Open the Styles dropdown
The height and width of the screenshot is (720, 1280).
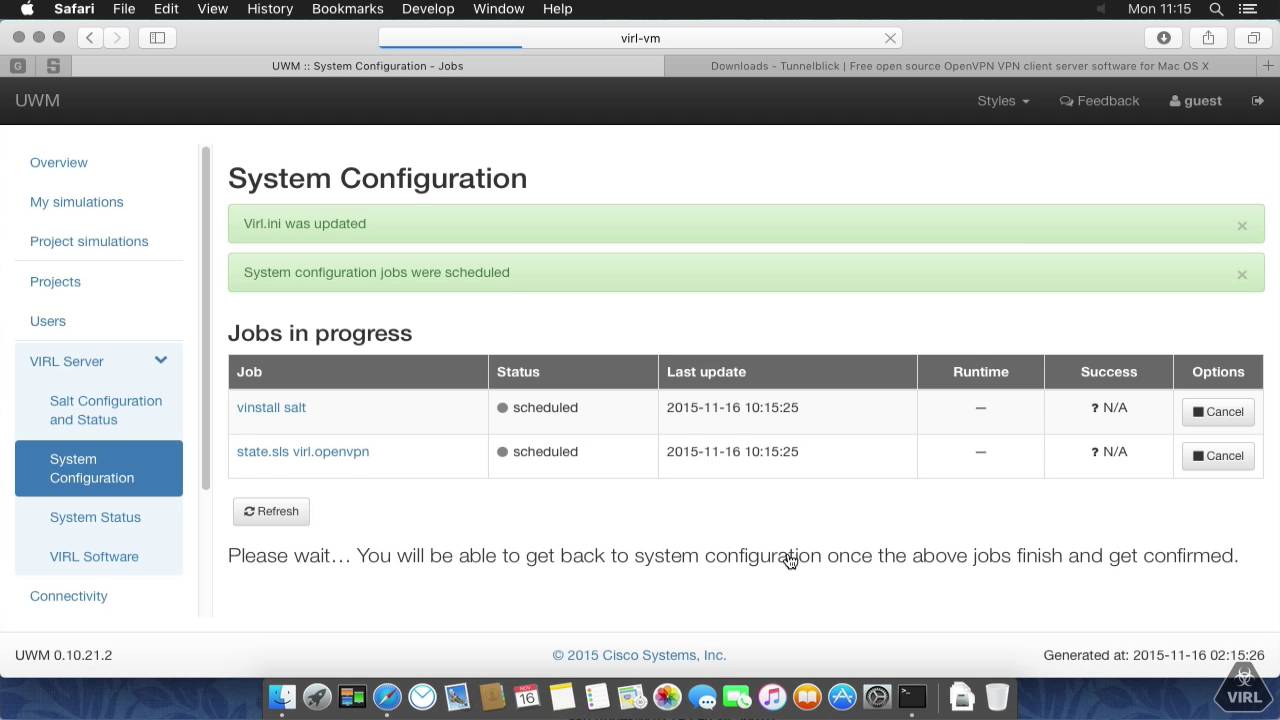pyautogui.click(x=1003, y=101)
